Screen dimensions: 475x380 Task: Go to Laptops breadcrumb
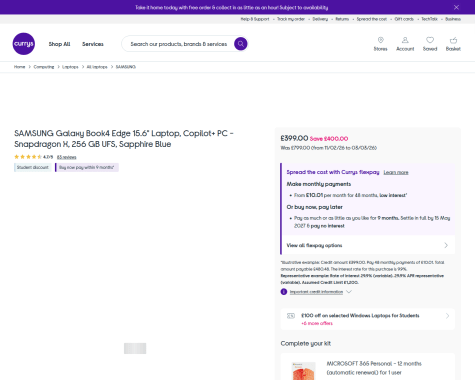coord(70,67)
